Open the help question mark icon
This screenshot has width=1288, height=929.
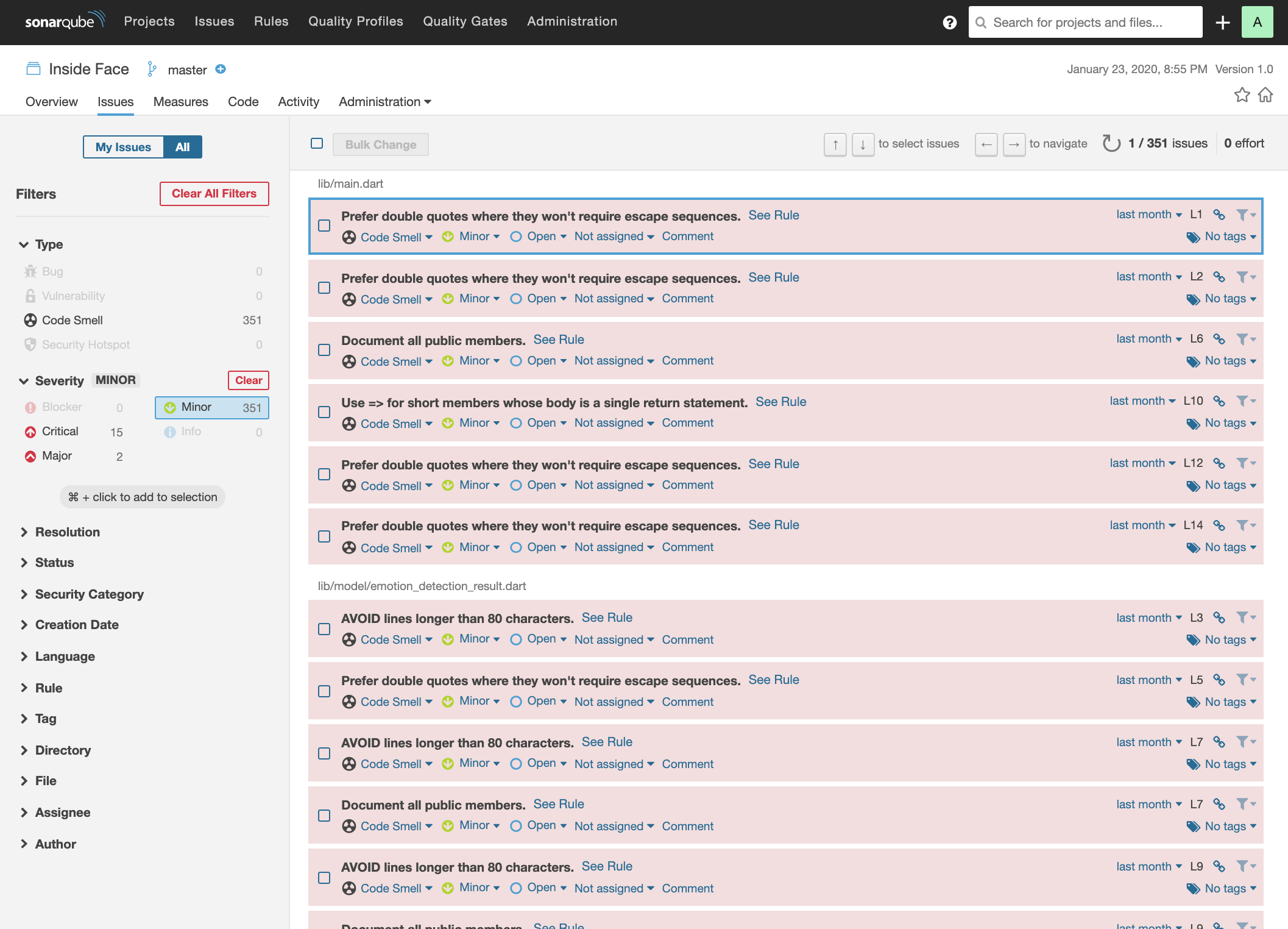click(x=949, y=22)
